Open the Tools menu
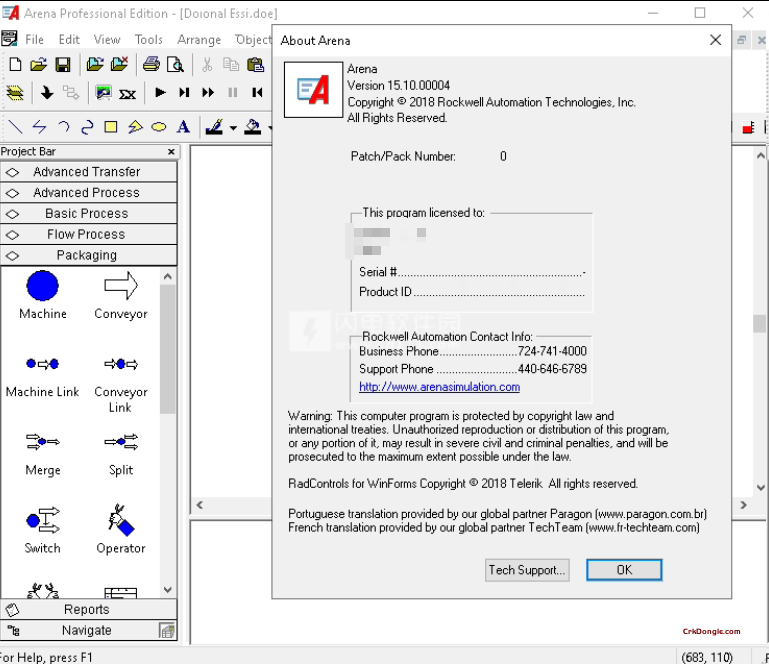 [x=148, y=40]
